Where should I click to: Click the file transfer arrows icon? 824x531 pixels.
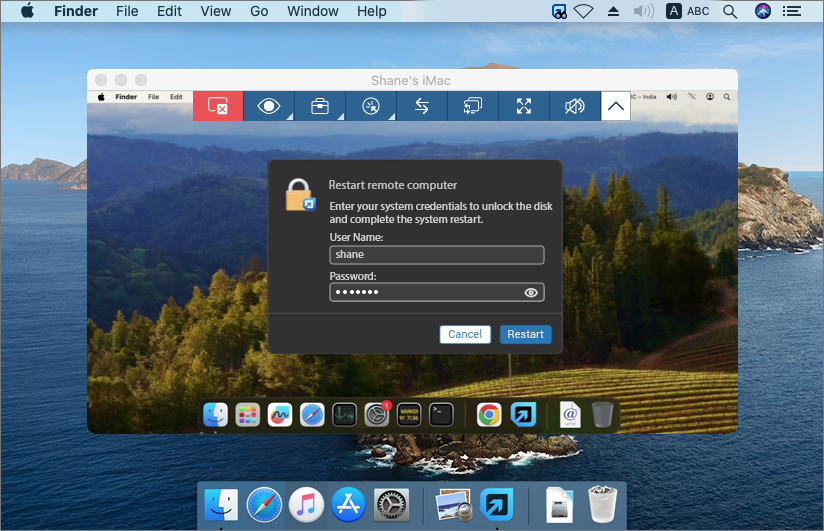point(422,106)
